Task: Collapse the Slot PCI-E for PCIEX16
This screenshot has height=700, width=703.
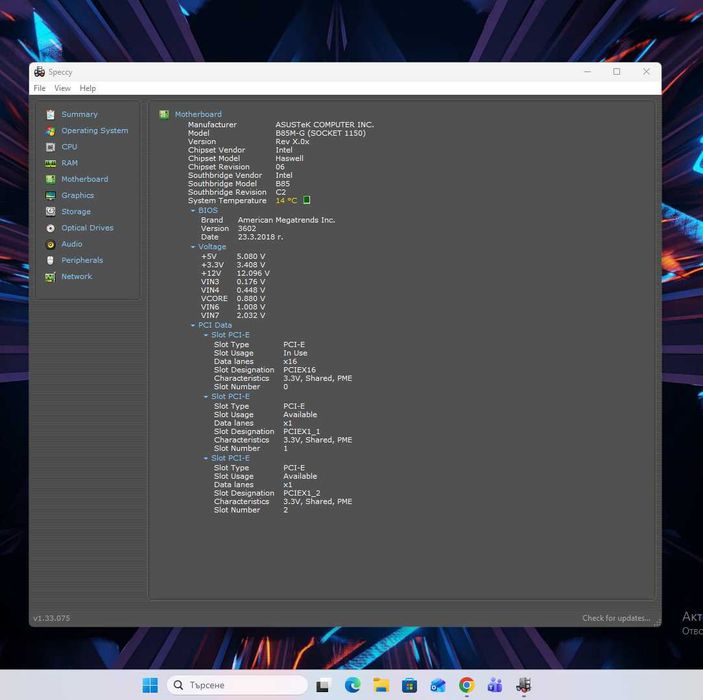Action: (x=206, y=335)
